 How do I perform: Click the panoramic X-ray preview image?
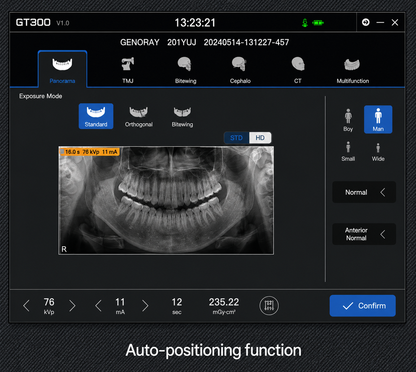[166, 200]
